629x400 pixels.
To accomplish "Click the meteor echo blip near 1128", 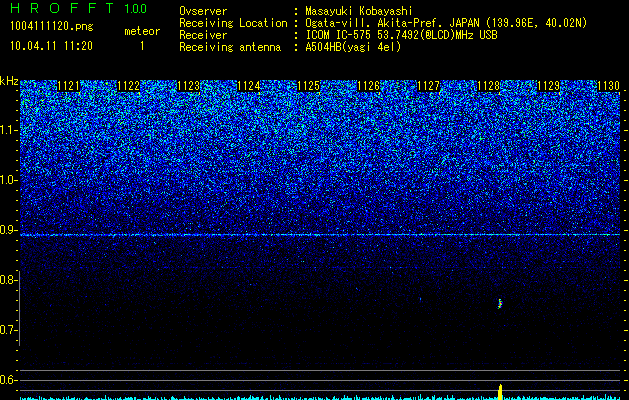I will point(500,304).
